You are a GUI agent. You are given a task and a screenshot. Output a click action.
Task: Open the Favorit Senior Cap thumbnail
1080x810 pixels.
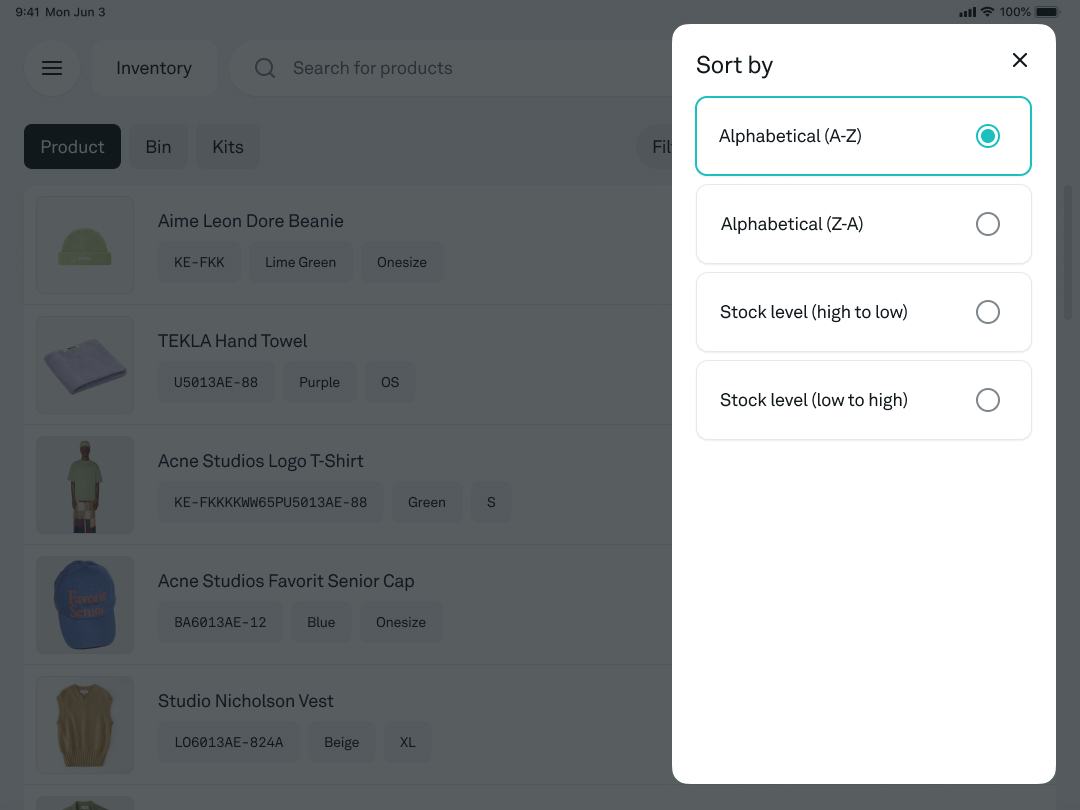[x=85, y=605]
